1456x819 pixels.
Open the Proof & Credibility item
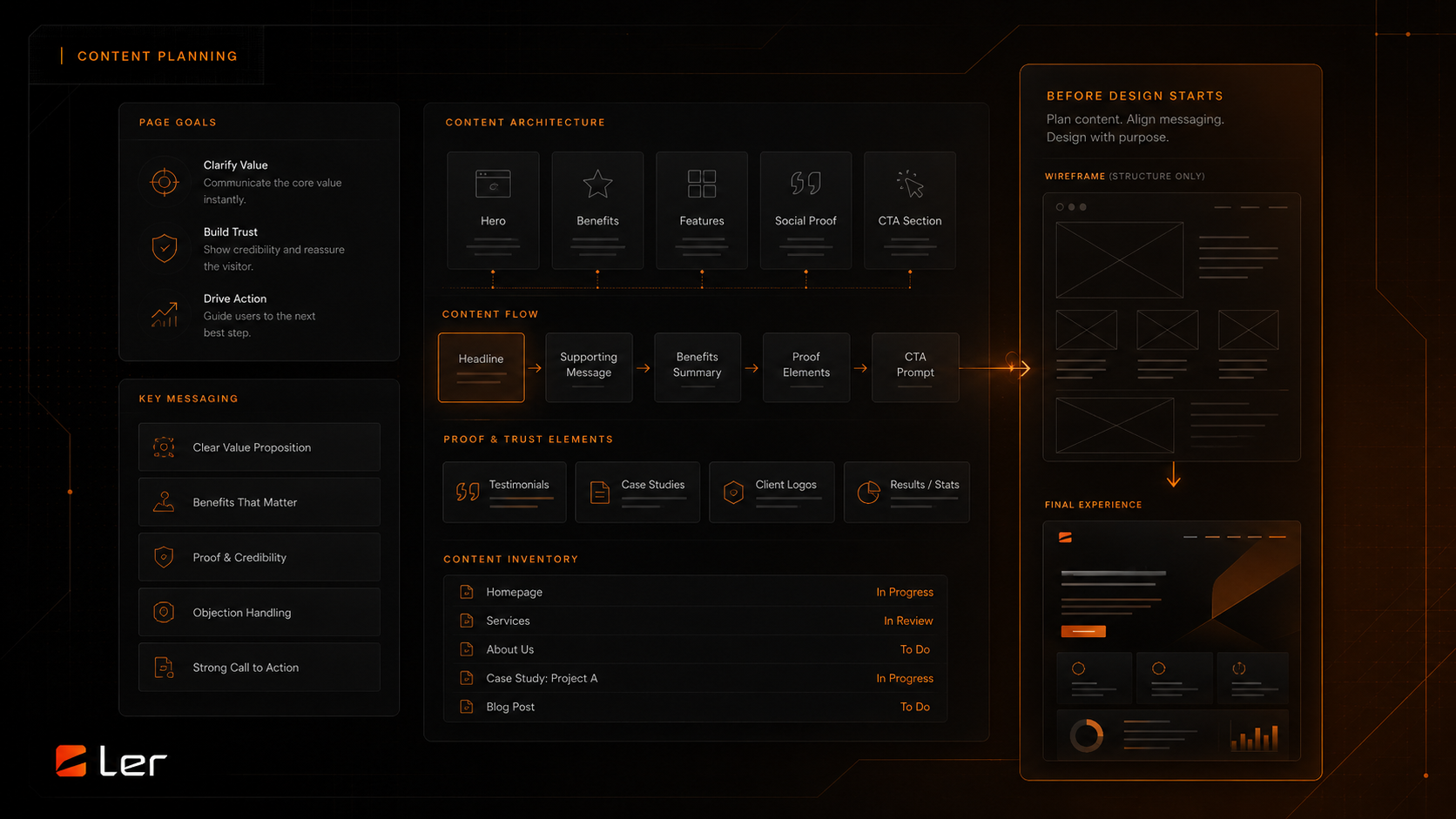pos(260,557)
